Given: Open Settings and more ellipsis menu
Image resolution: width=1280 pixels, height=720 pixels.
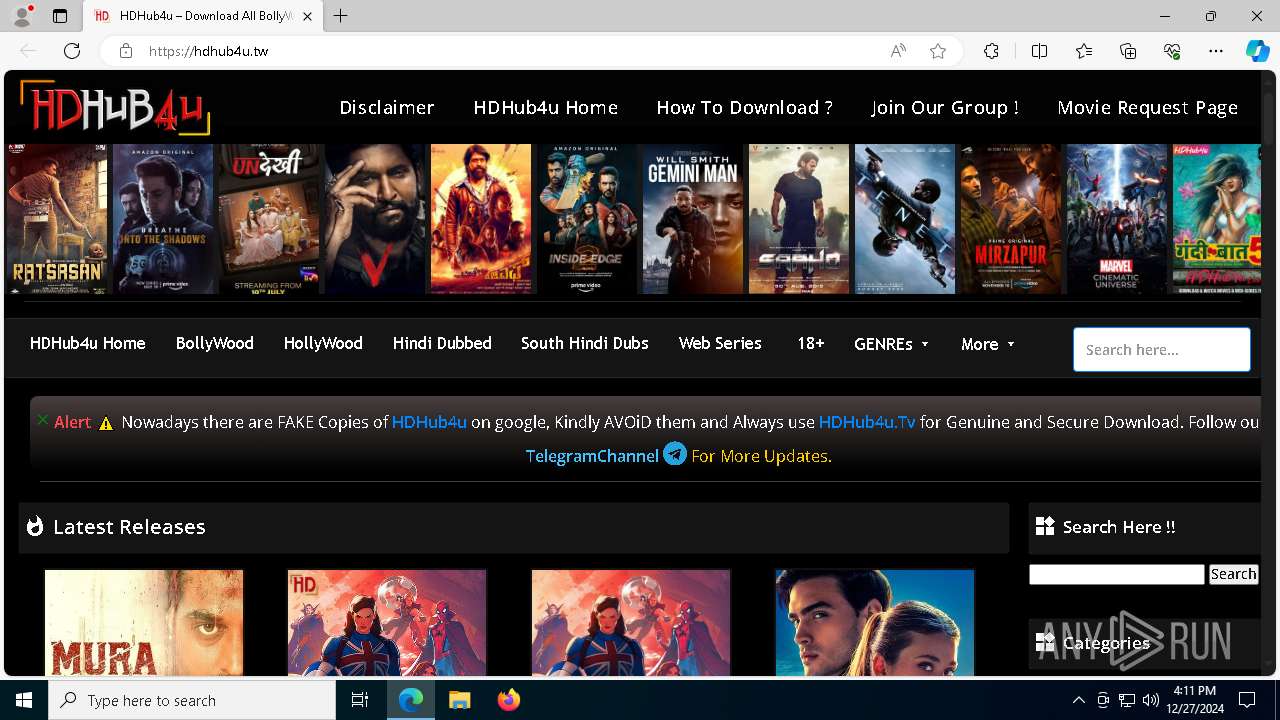Looking at the screenshot, I should 1216,51.
